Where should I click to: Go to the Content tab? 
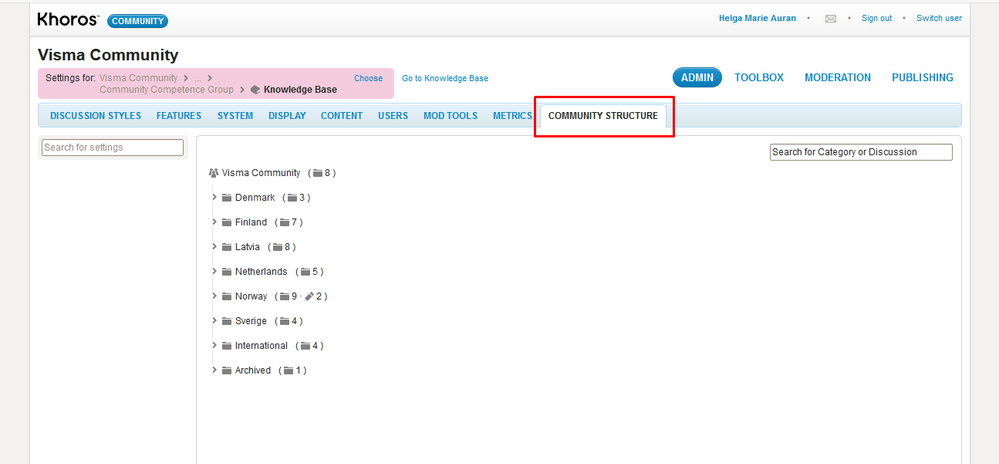point(341,116)
